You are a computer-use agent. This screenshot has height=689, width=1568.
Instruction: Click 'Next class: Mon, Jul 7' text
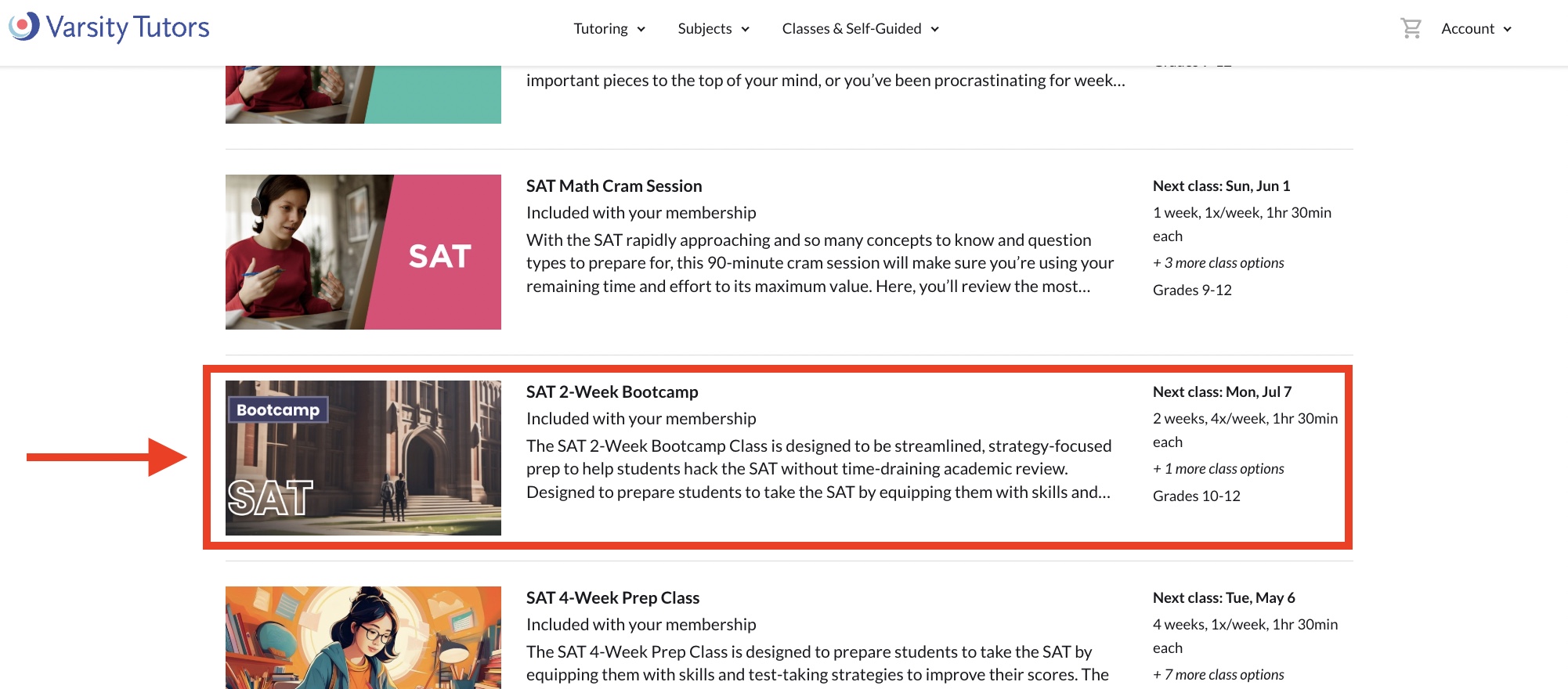tap(1222, 392)
